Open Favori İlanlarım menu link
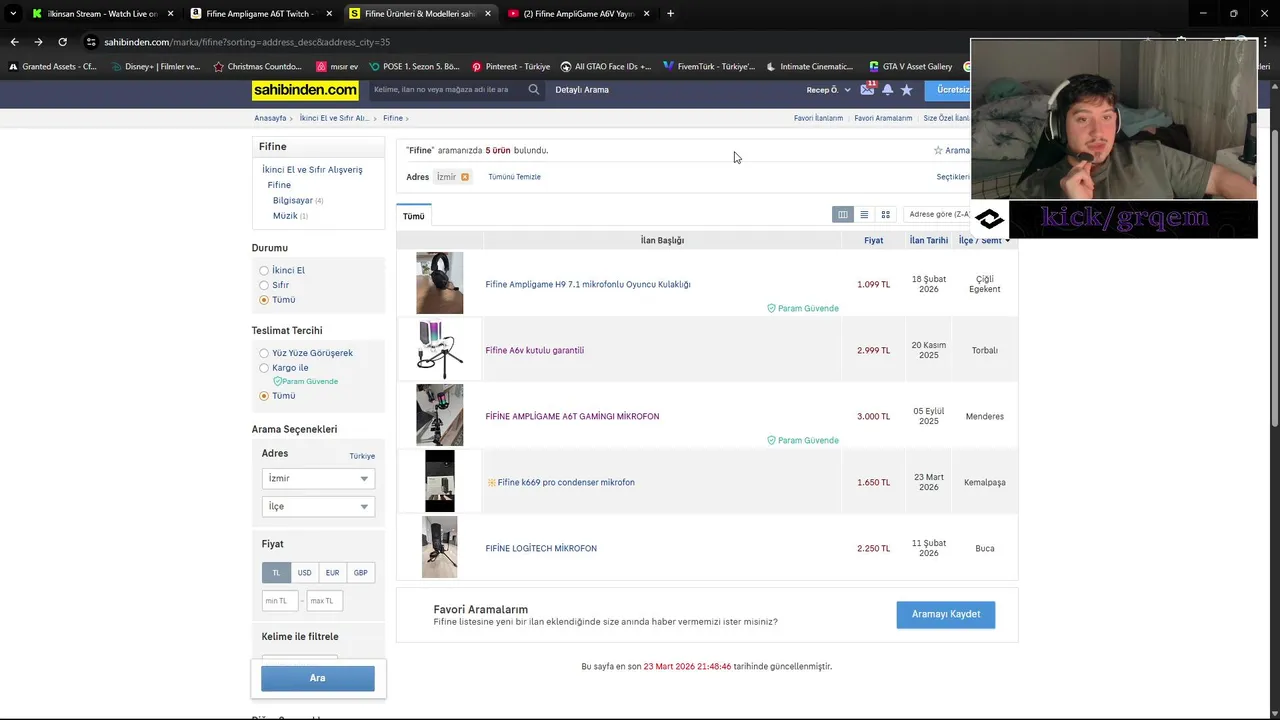The height and width of the screenshot is (720, 1280). click(x=818, y=118)
